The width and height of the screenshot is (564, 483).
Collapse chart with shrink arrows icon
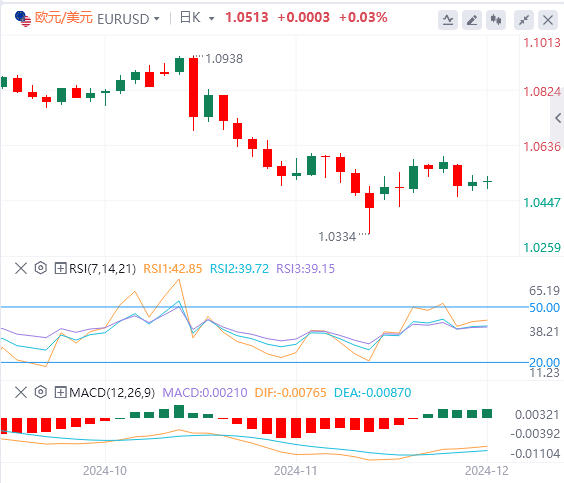pyautogui.click(x=524, y=19)
